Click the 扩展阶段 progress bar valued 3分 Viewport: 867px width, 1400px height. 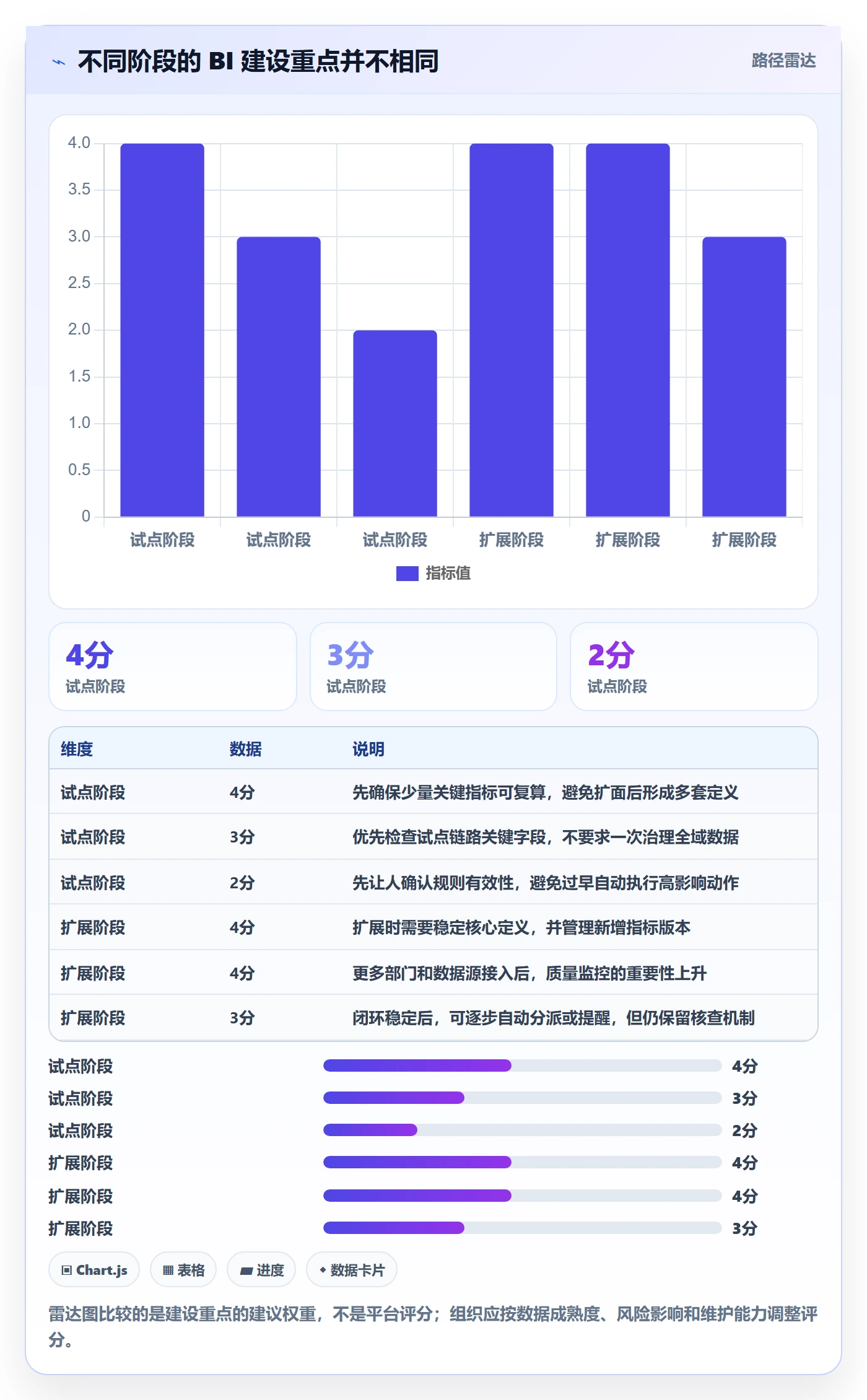point(522,1228)
